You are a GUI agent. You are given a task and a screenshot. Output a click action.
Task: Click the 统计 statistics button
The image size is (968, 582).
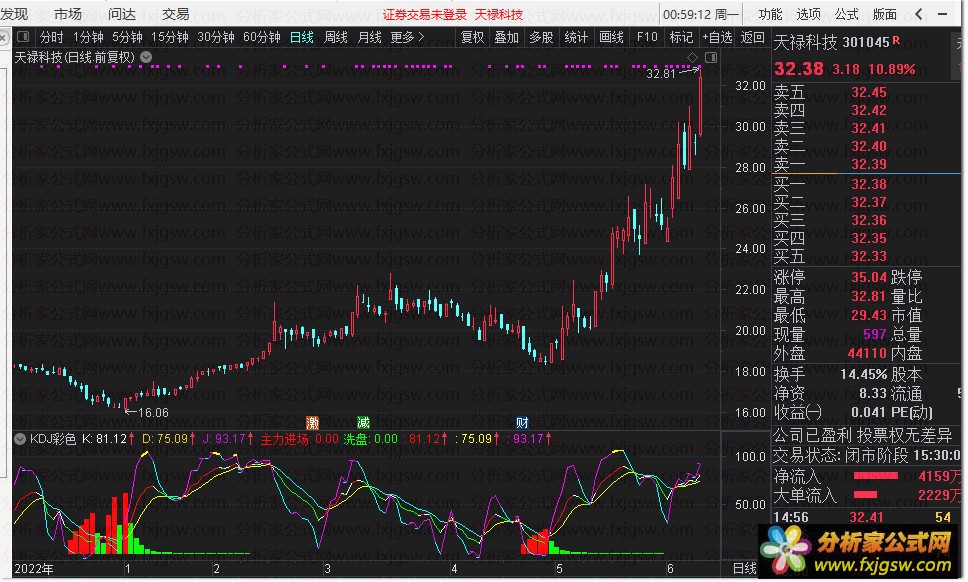tap(576, 37)
